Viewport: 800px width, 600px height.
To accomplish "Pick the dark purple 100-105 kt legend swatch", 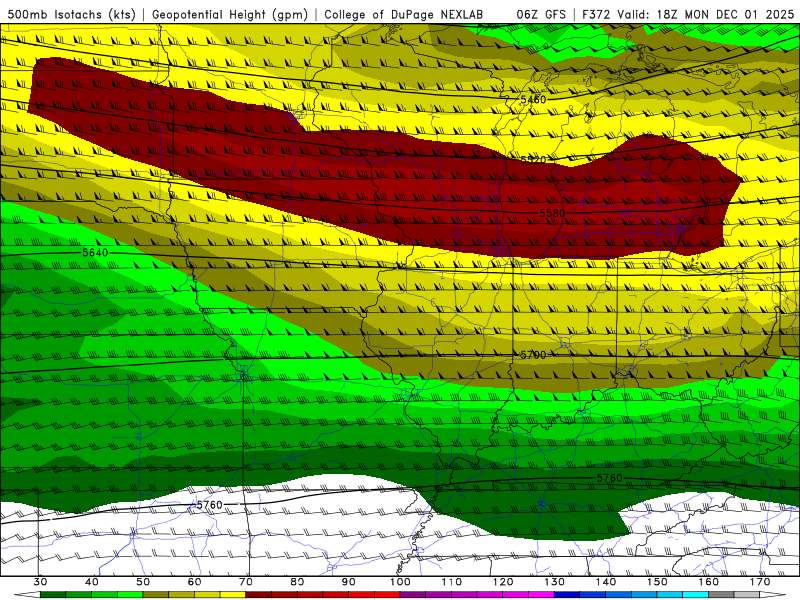I will (x=413, y=595).
